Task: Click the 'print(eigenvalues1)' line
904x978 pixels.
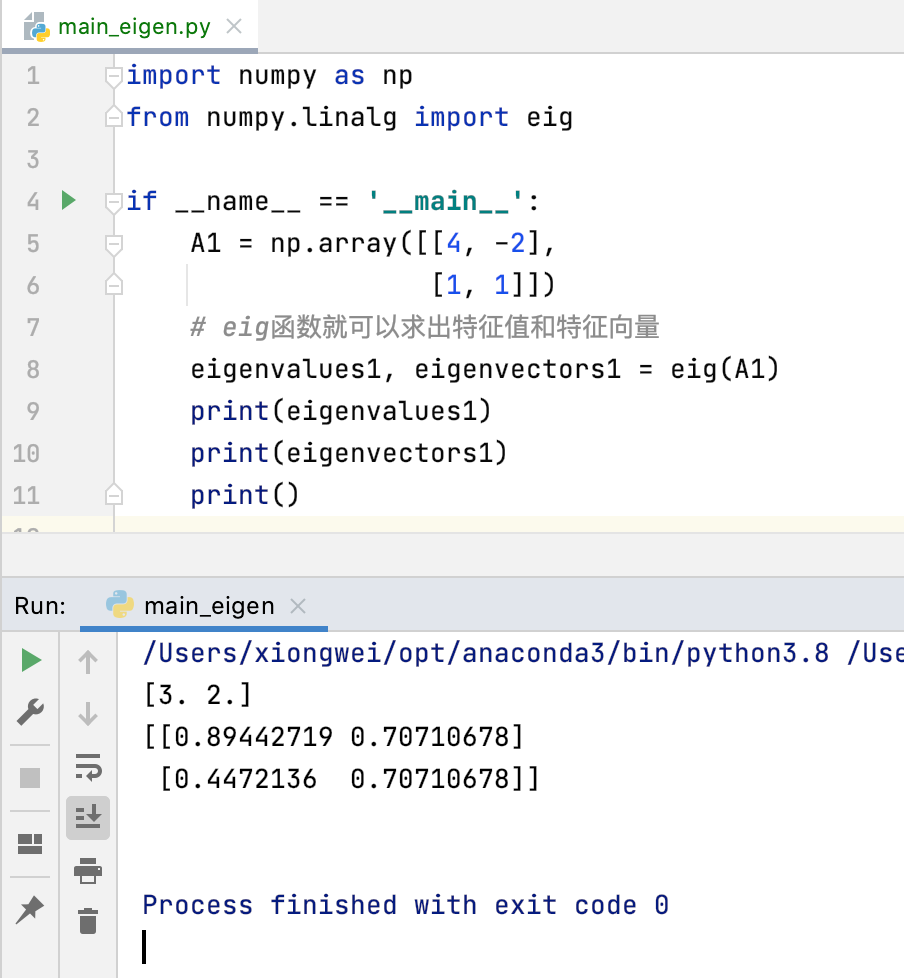Action: (x=341, y=411)
